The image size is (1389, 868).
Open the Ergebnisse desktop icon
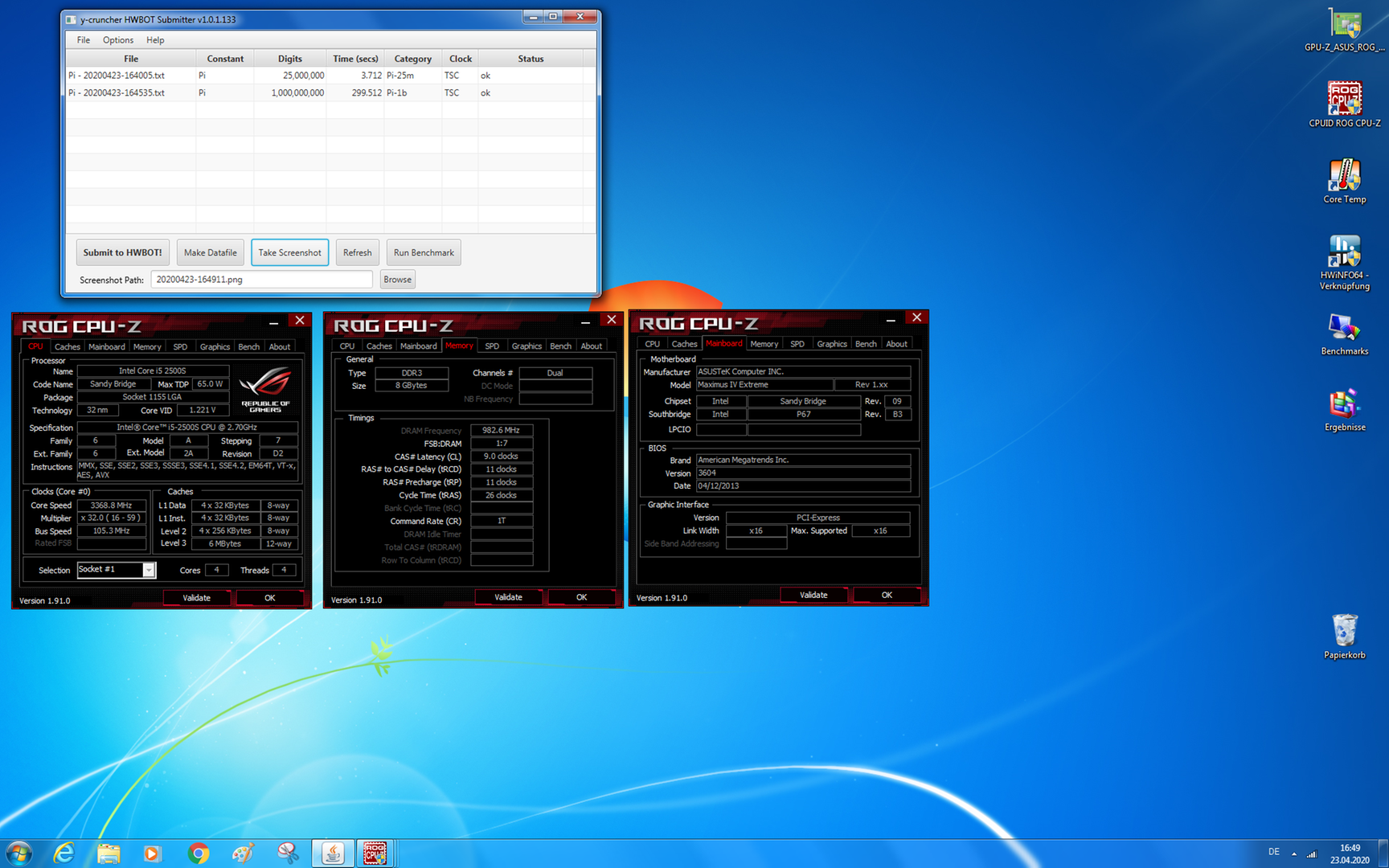point(1345,410)
